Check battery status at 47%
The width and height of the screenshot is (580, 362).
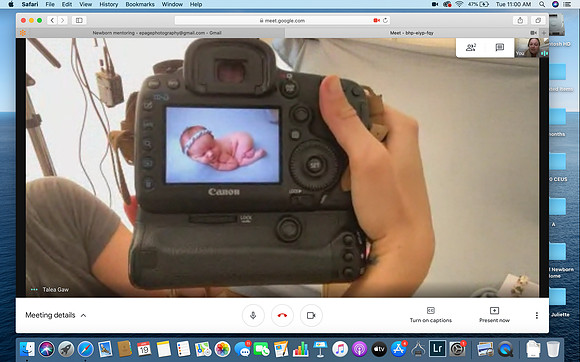[x=478, y=4]
